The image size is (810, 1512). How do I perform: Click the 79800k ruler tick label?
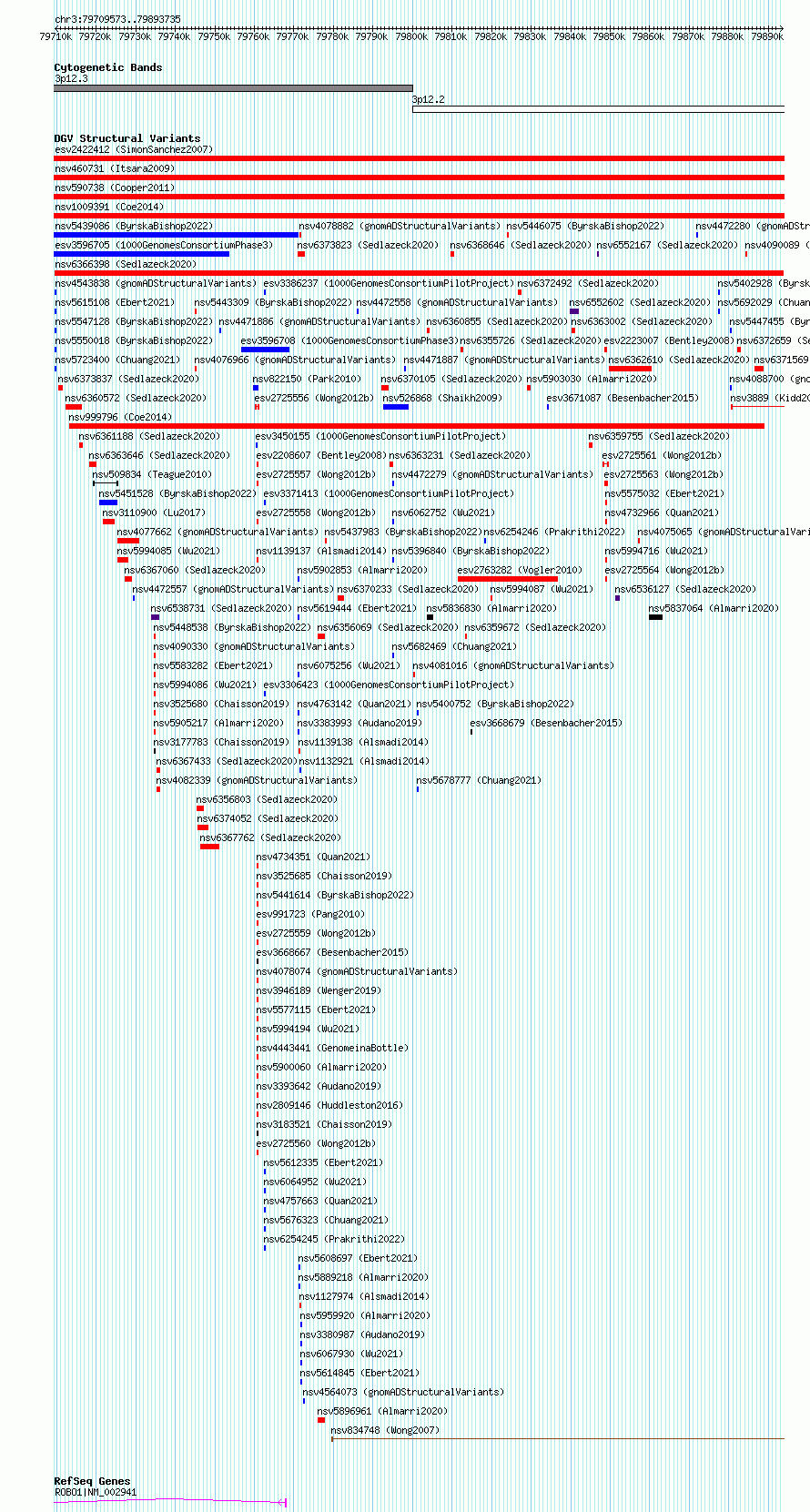[x=411, y=36]
